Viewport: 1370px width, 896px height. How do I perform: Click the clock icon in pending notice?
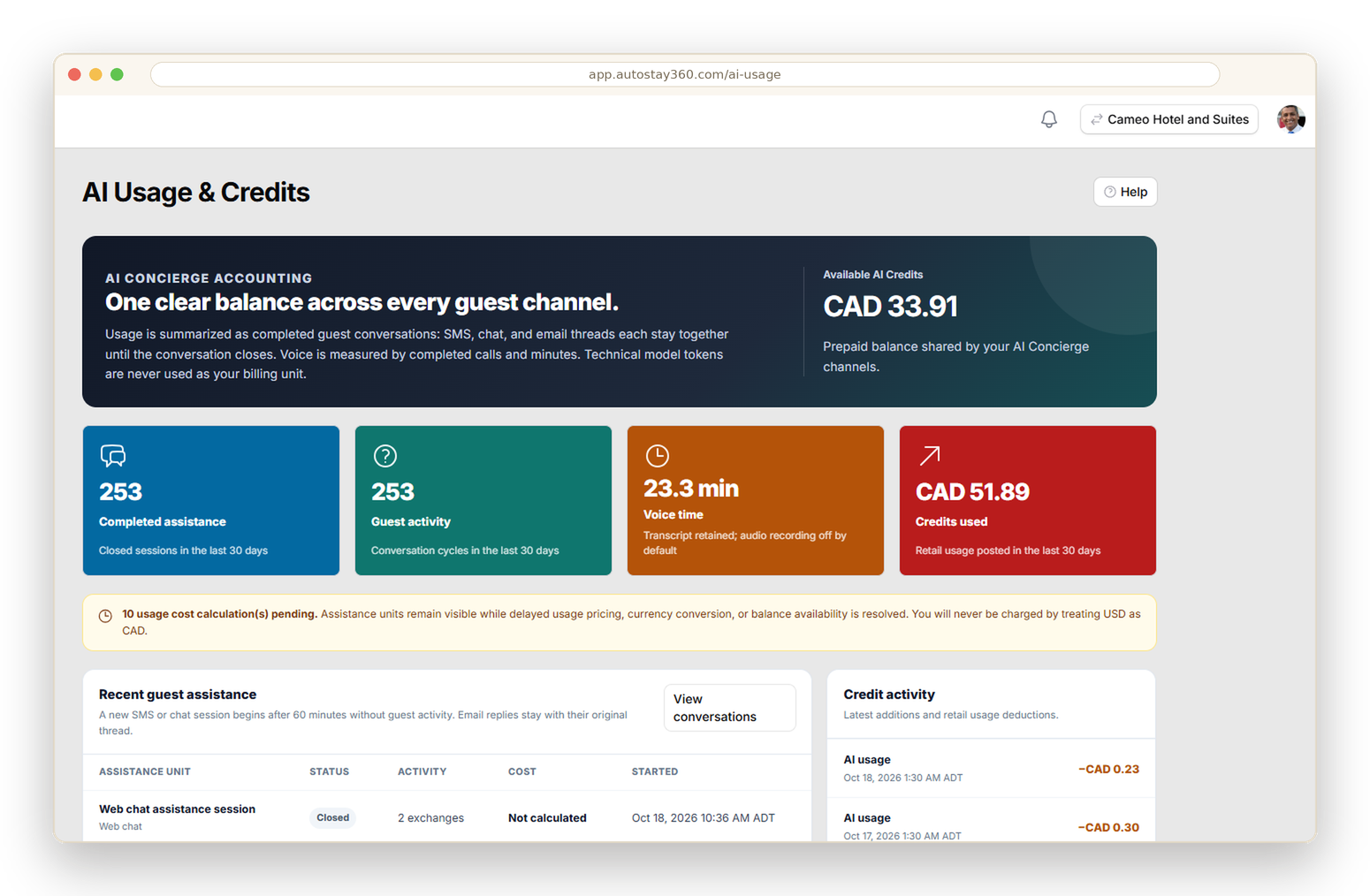click(x=105, y=616)
